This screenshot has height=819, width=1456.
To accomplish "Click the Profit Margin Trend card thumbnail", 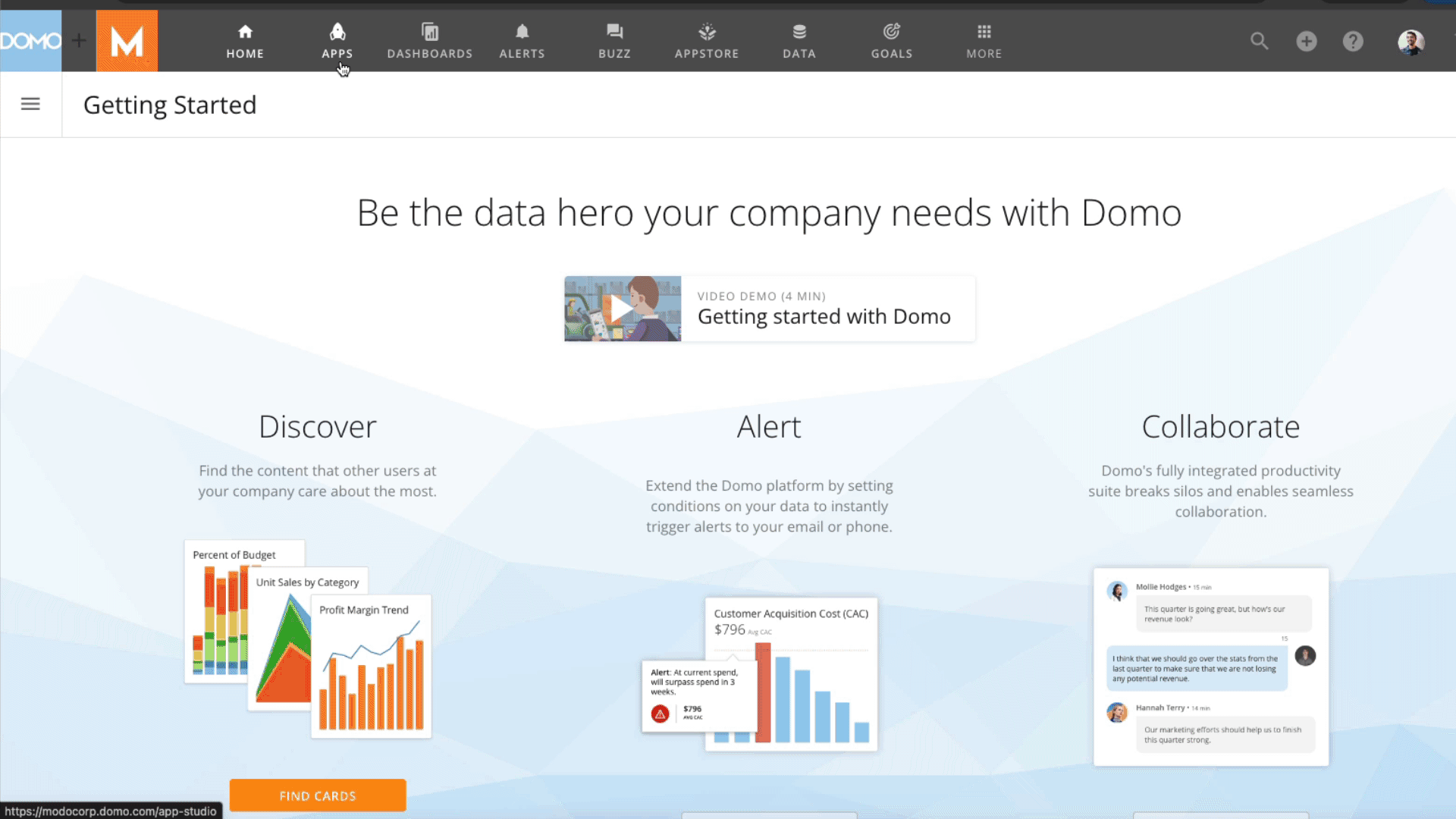I will [x=371, y=667].
